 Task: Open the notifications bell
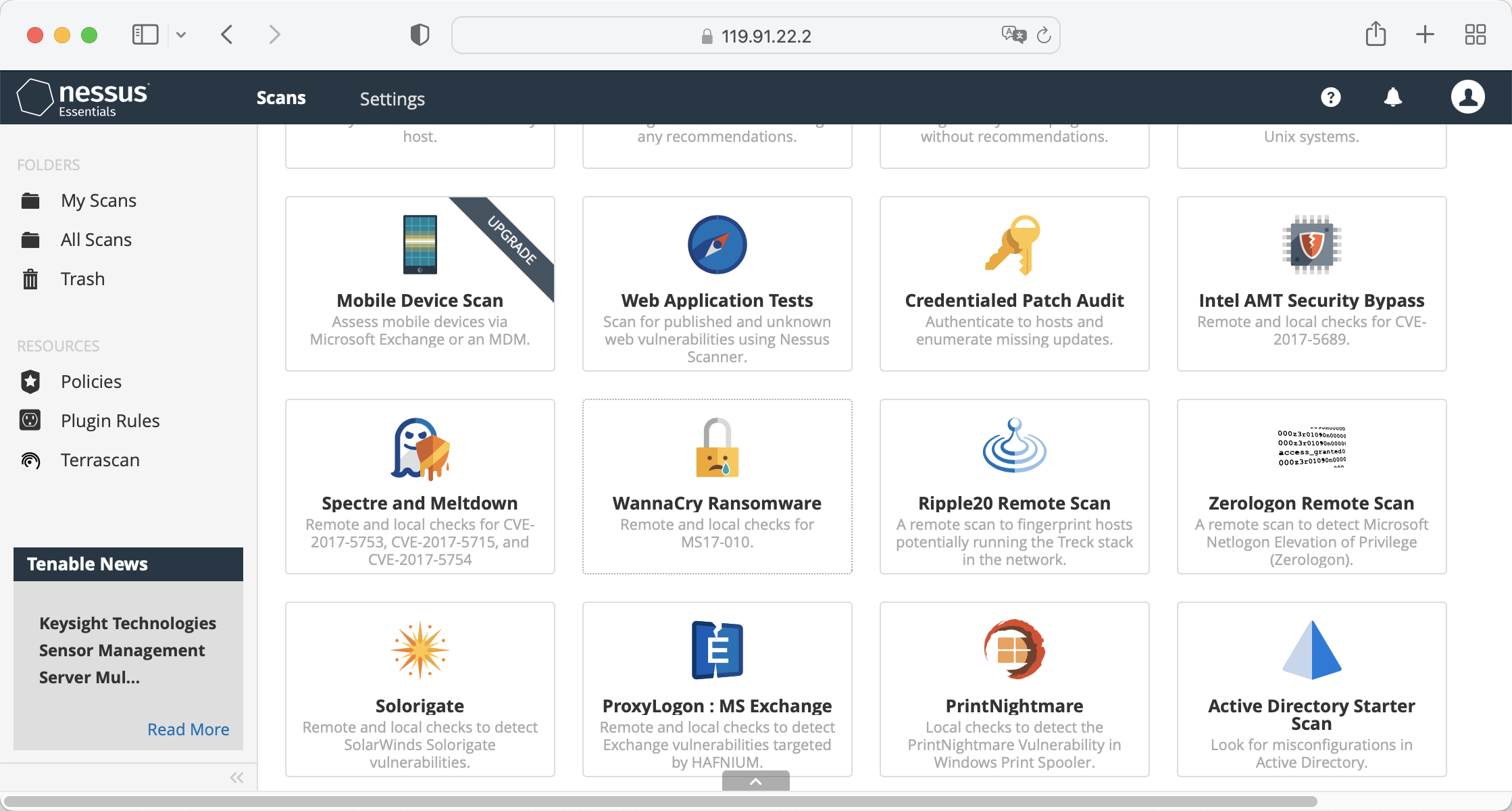click(1392, 97)
